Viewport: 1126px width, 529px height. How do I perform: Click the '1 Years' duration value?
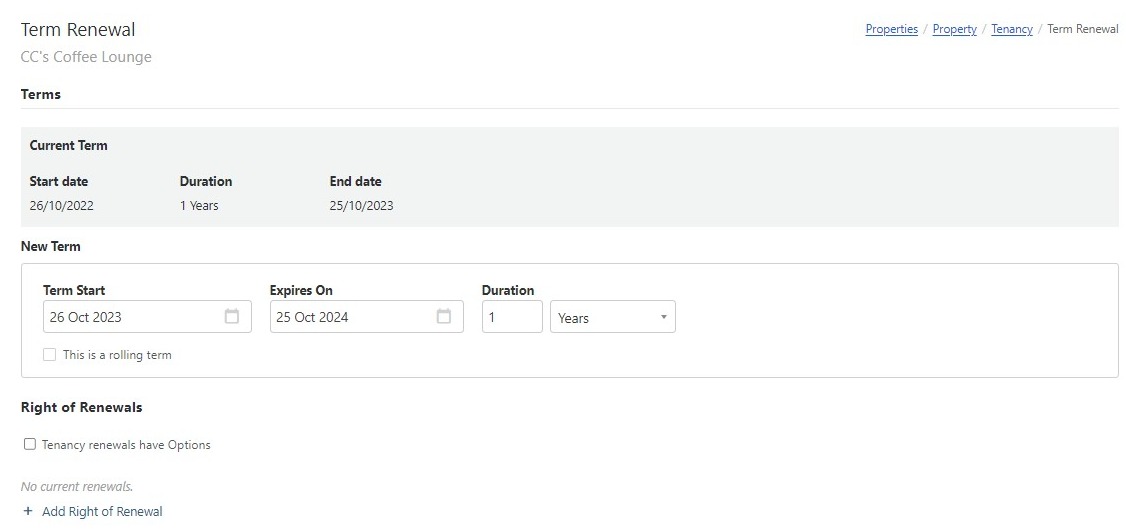pyautogui.click(x=199, y=206)
